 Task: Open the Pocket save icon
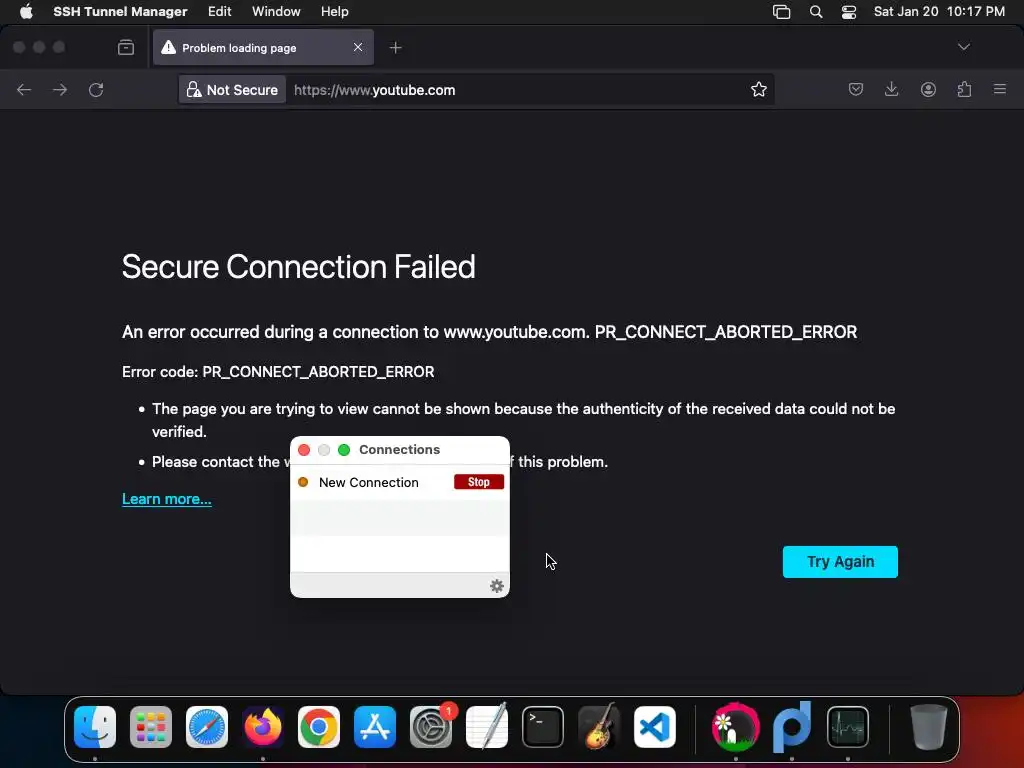coord(856,90)
